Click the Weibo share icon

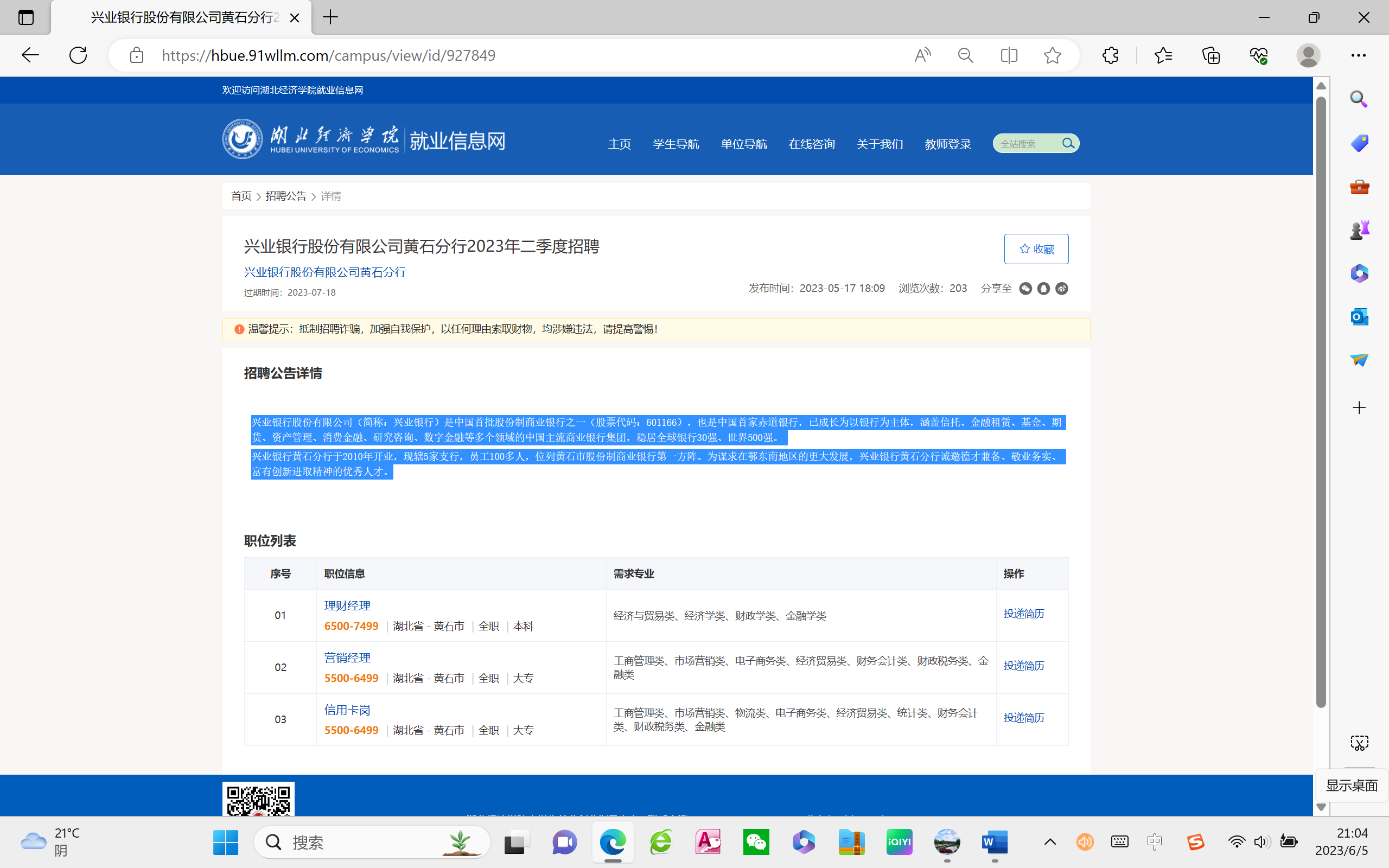point(1062,289)
